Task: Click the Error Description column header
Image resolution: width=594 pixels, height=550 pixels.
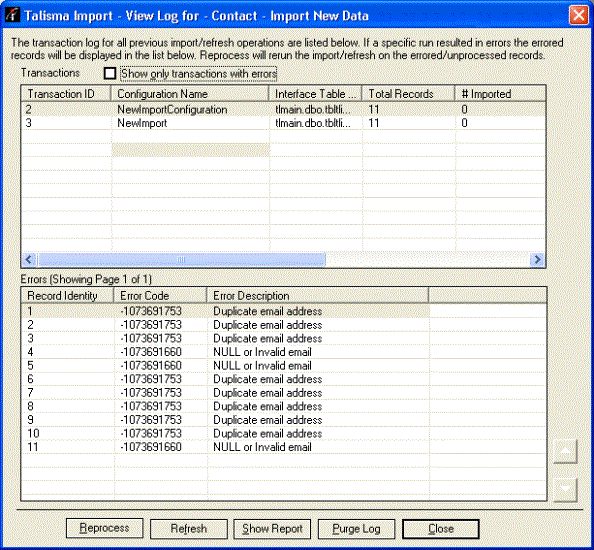Action: tap(317, 295)
